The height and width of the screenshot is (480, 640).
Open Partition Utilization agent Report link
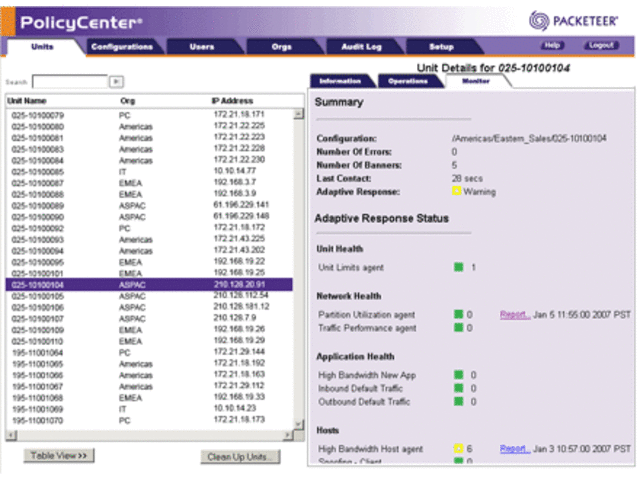point(514,315)
